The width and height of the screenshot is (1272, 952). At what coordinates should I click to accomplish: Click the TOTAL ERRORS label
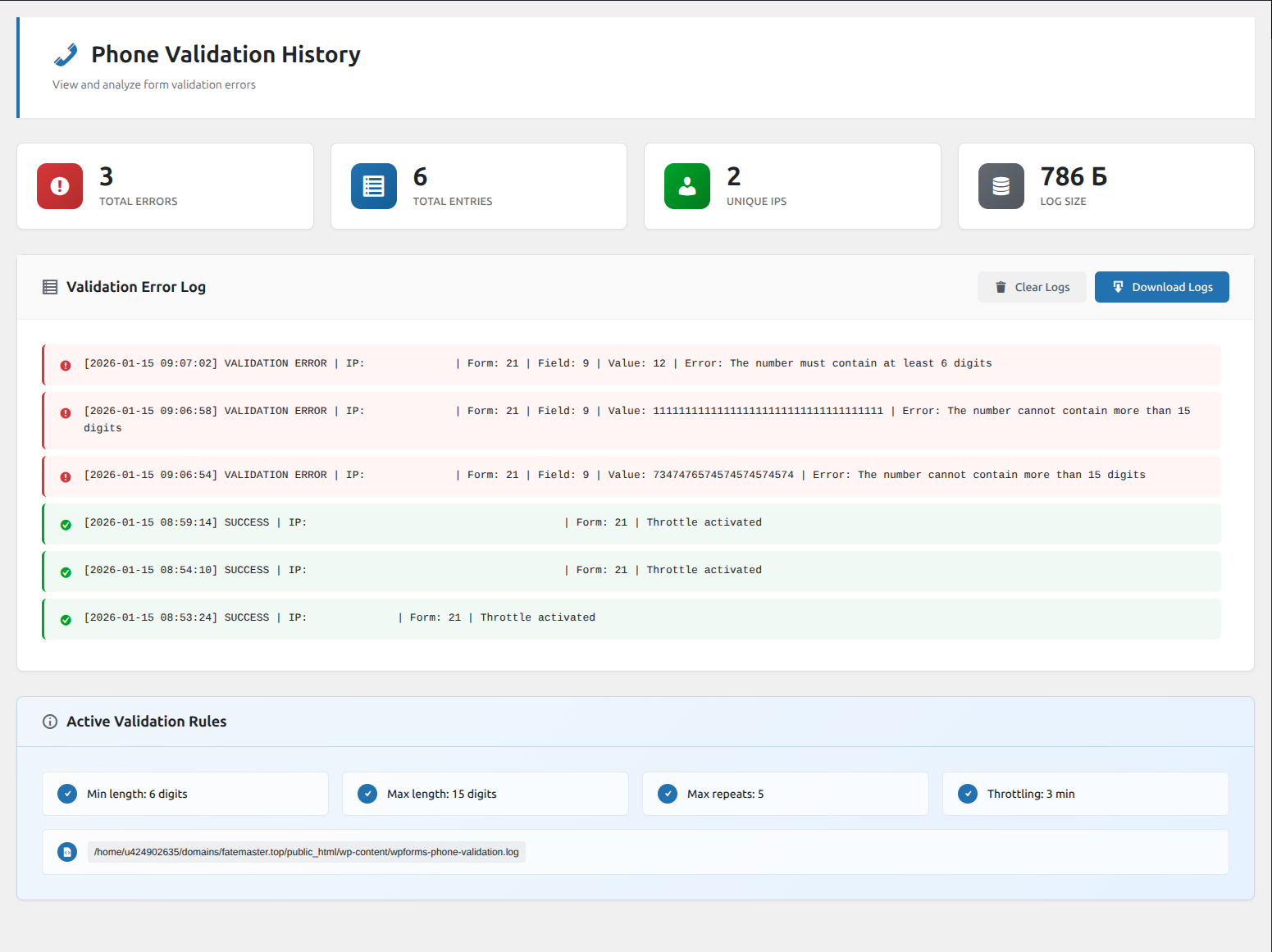[x=139, y=202]
